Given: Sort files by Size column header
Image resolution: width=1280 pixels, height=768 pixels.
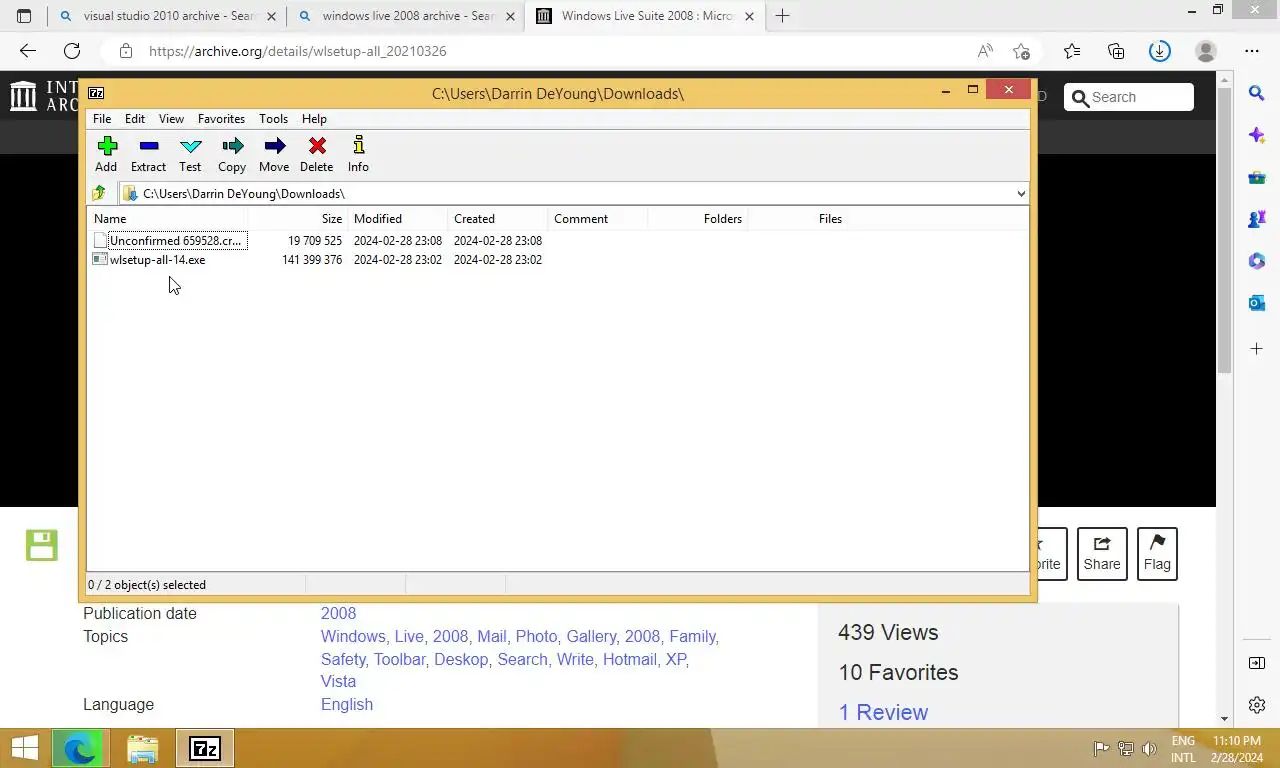Looking at the screenshot, I should [297, 219].
